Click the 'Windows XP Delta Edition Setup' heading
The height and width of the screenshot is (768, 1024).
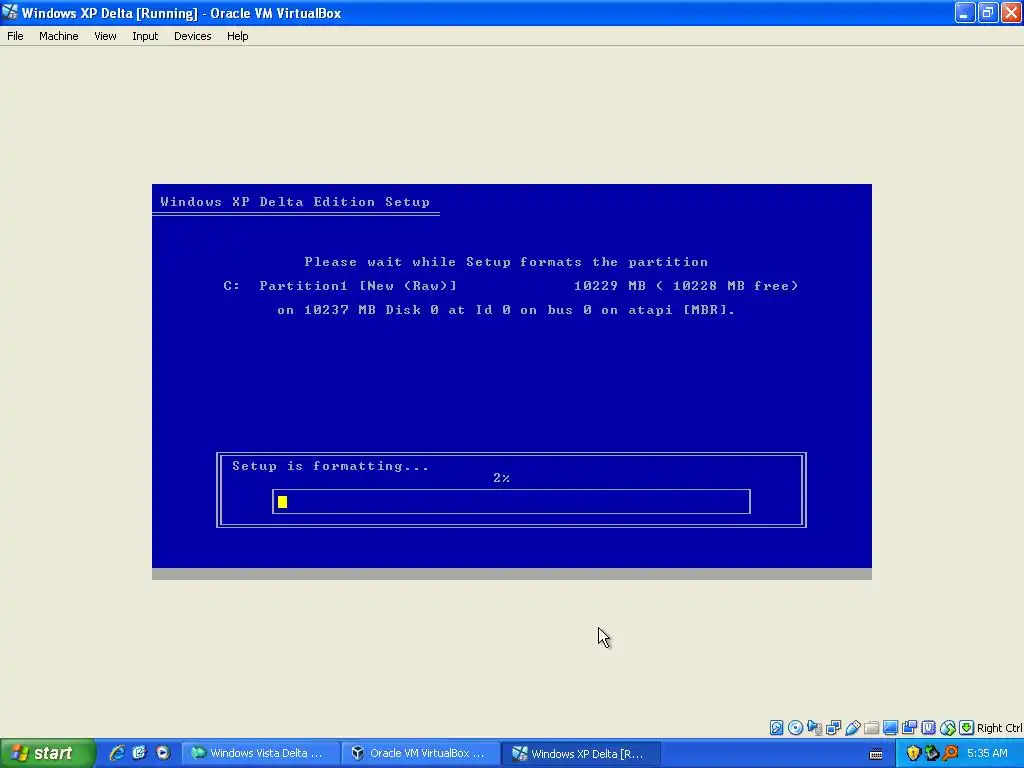pyautogui.click(x=295, y=202)
